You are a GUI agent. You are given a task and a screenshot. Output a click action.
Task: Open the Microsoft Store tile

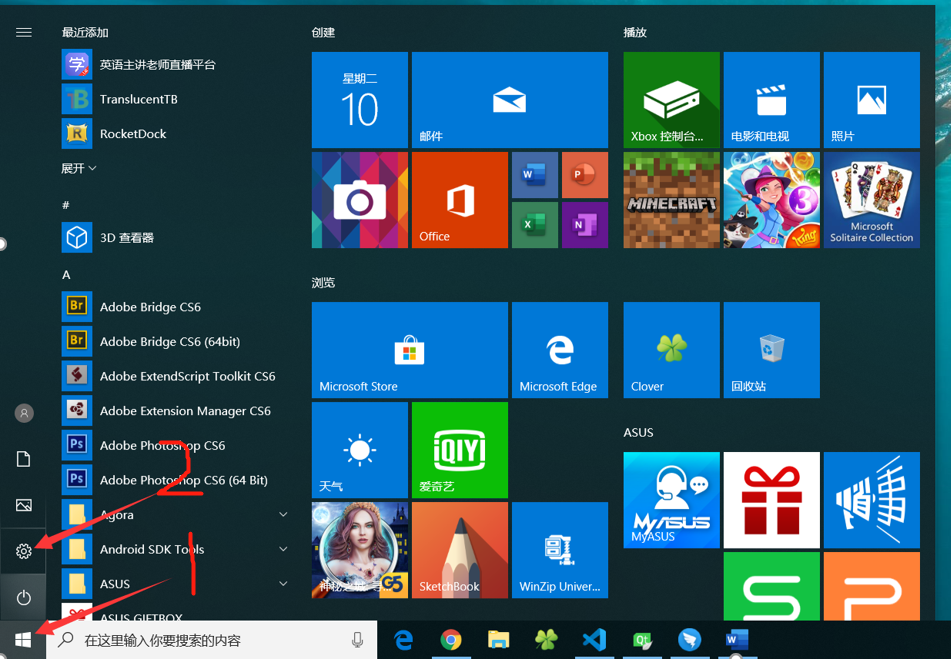tap(409, 350)
